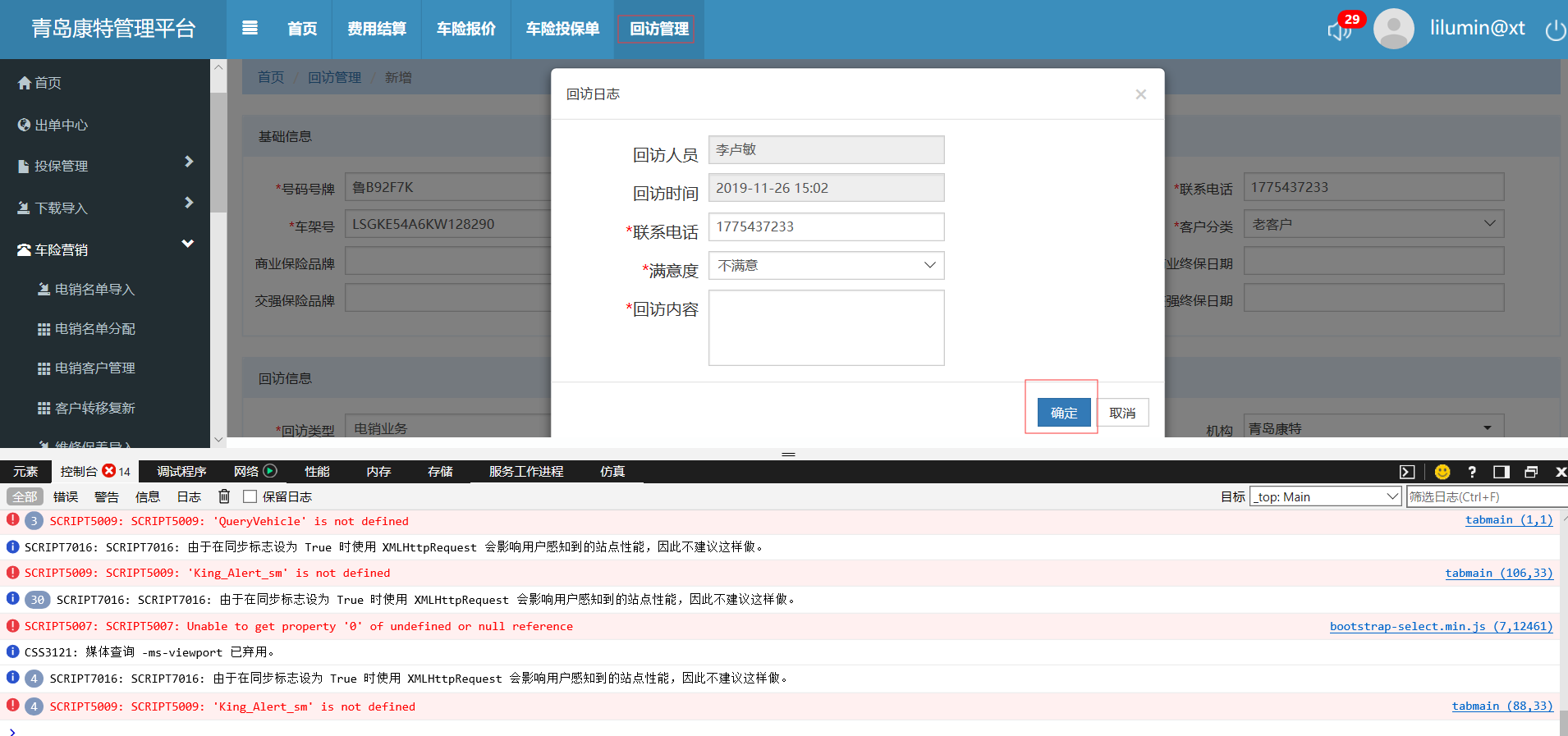Clear console with the trash can icon
This screenshot has height=736, width=1568.
coord(224,496)
